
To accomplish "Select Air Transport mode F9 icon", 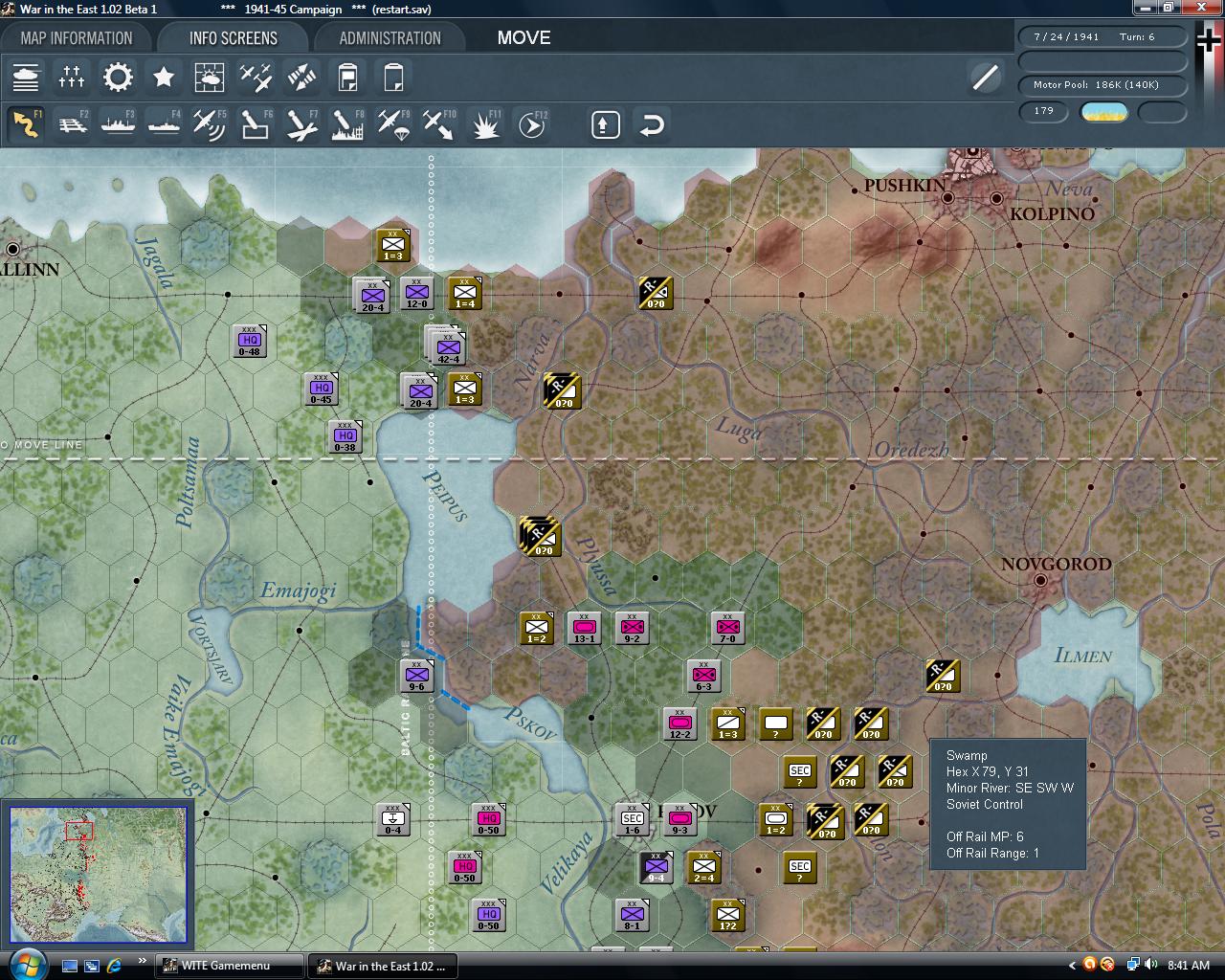I will pos(393,124).
